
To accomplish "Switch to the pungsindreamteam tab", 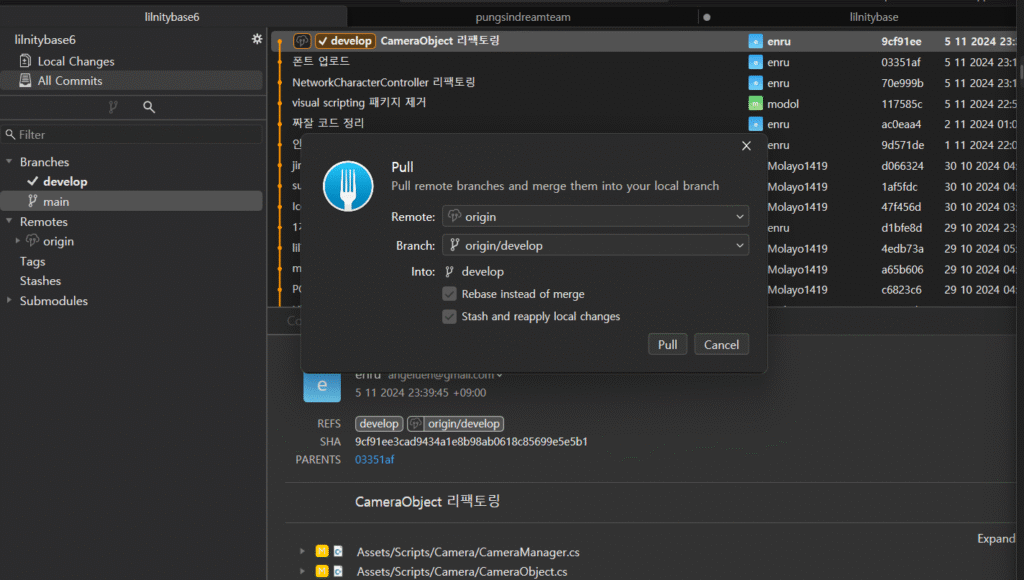I will 523,17.
